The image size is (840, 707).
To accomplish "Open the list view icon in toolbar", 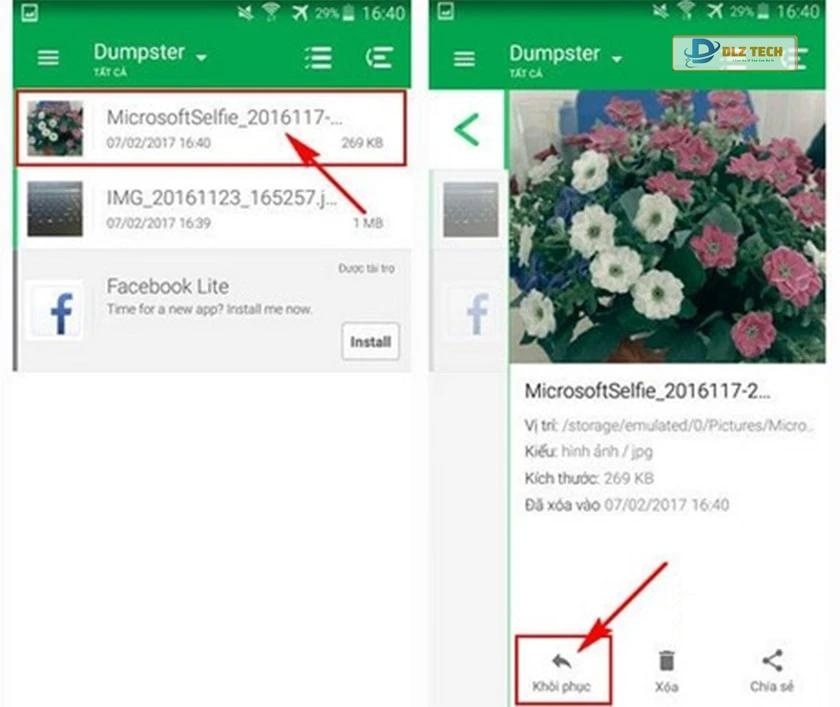I will tap(318, 57).
